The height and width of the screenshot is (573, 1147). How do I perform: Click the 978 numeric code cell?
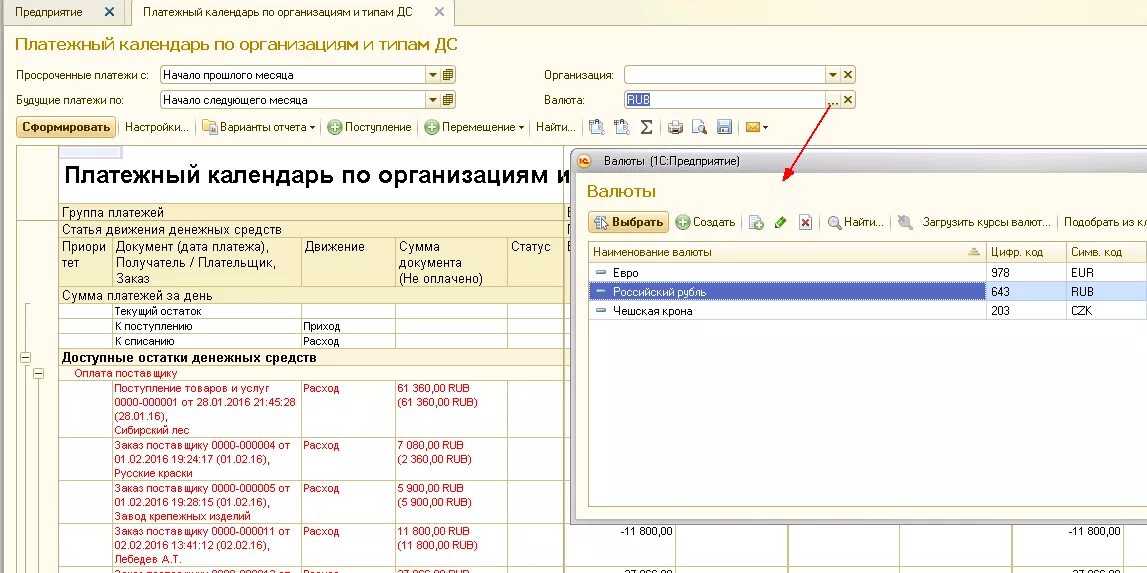point(1026,273)
